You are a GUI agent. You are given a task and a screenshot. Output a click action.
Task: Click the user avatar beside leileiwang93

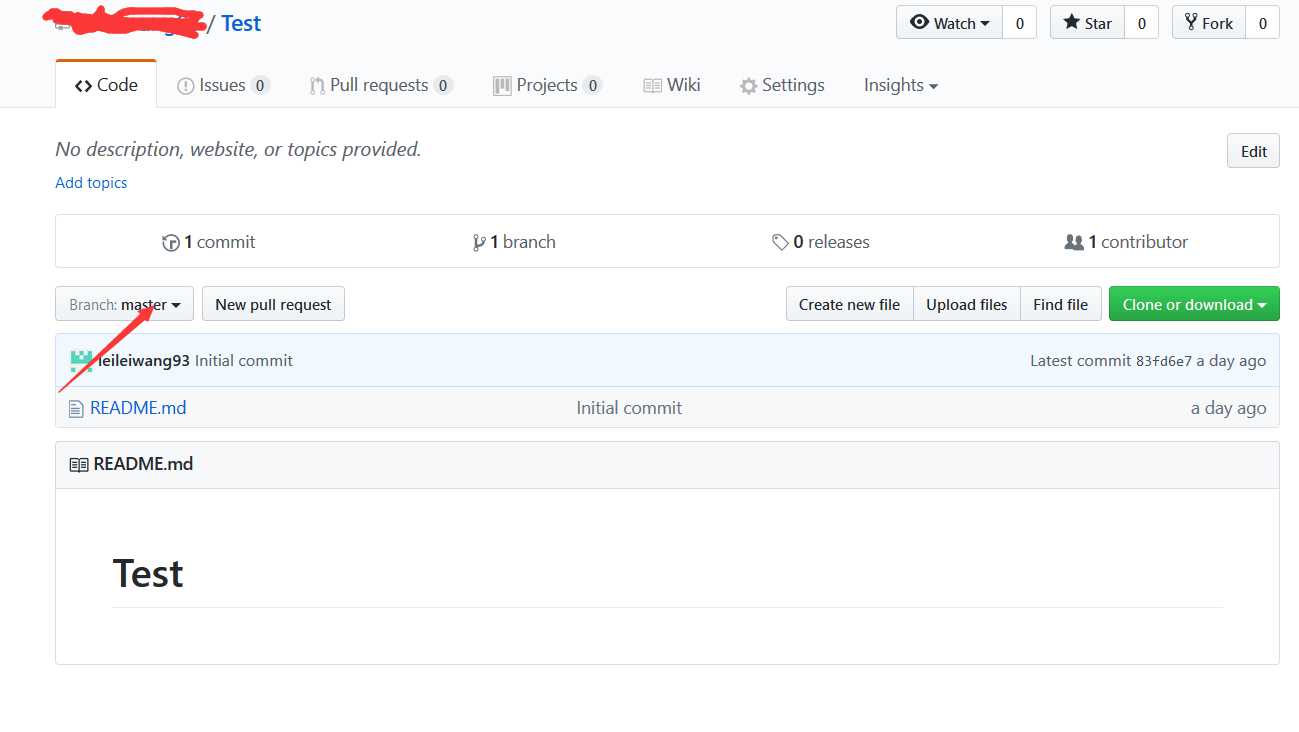[81, 361]
